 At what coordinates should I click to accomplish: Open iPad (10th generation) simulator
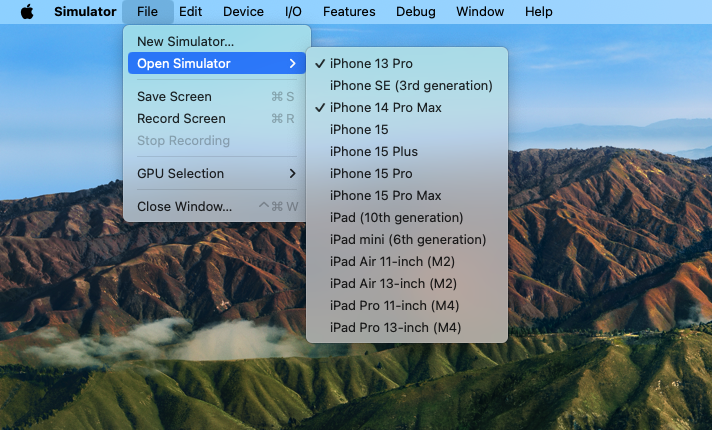coord(407,217)
